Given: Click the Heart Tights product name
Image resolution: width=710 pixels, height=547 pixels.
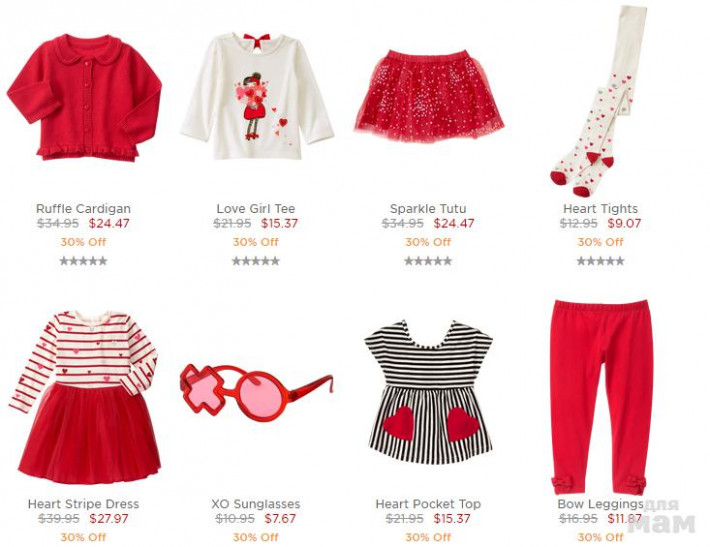Looking at the screenshot, I should 600,209.
